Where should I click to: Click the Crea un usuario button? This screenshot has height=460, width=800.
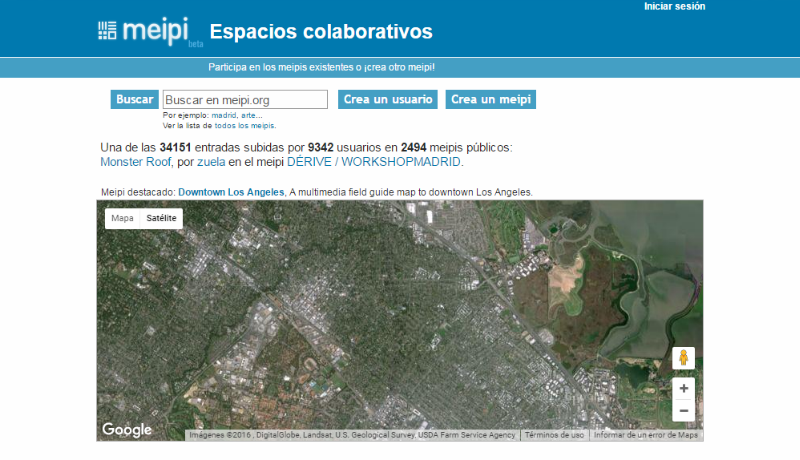pos(388,100)
